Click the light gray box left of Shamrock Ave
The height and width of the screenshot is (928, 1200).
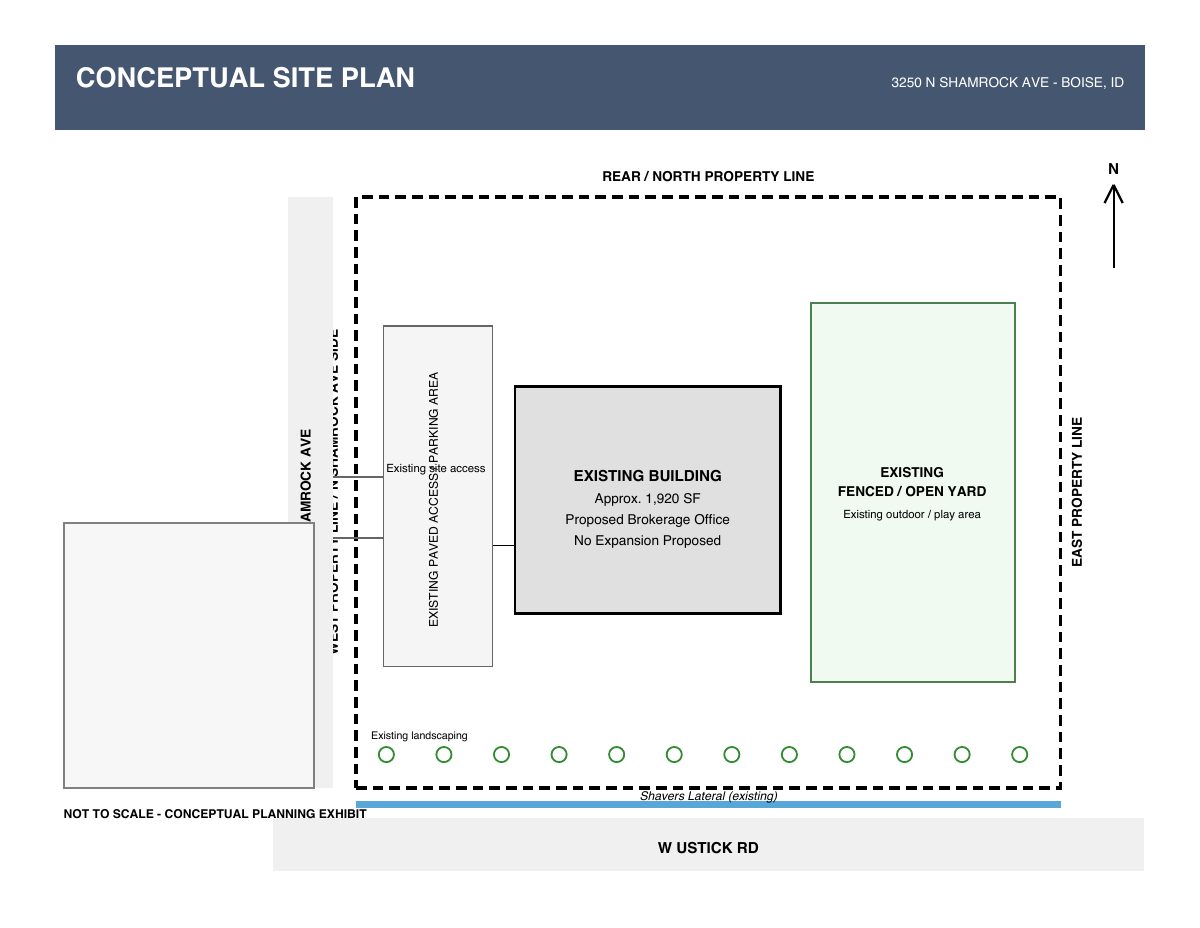[189, 655]
